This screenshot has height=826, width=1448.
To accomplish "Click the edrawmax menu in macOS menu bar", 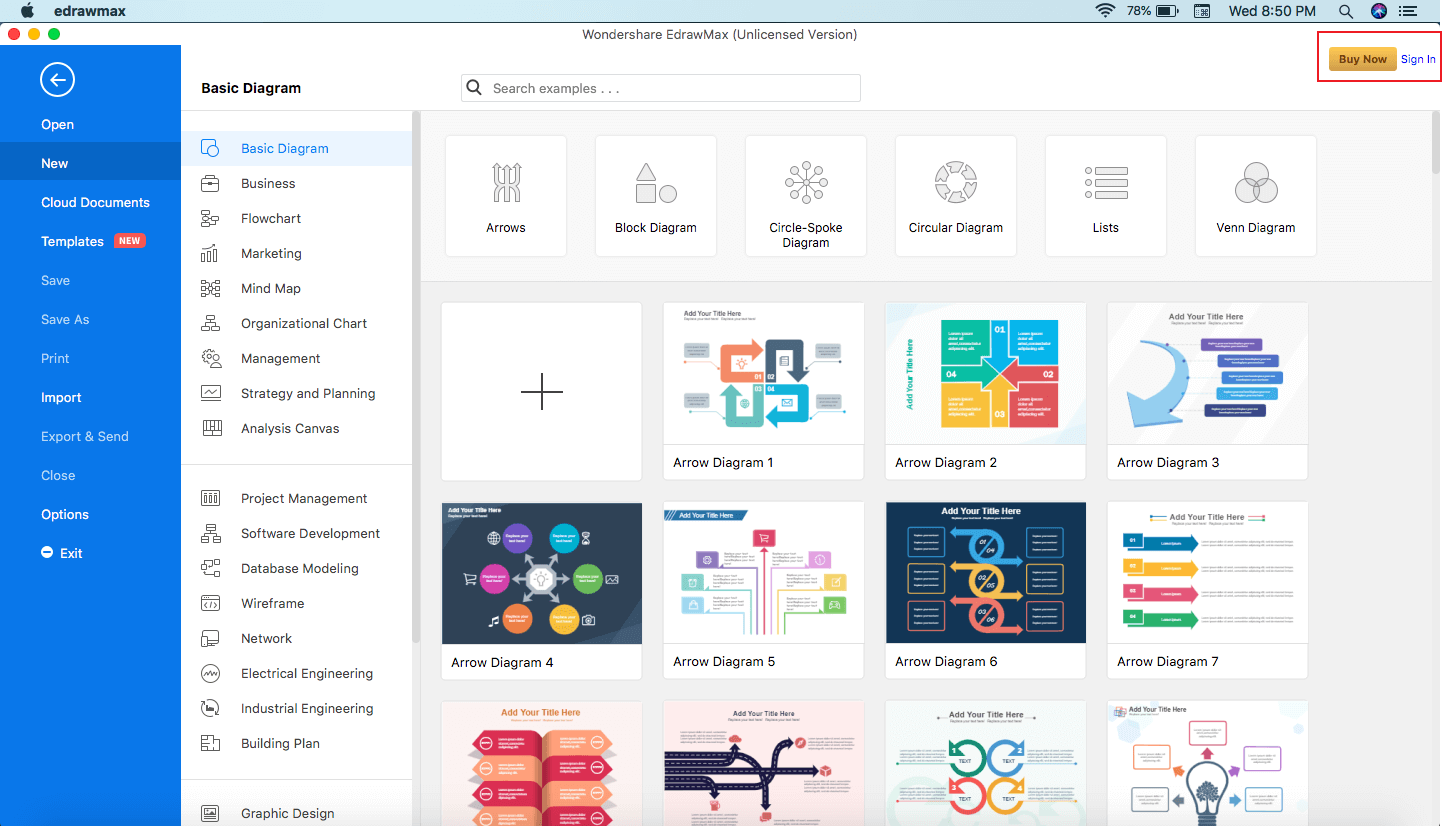I will (x=90, y=11).
